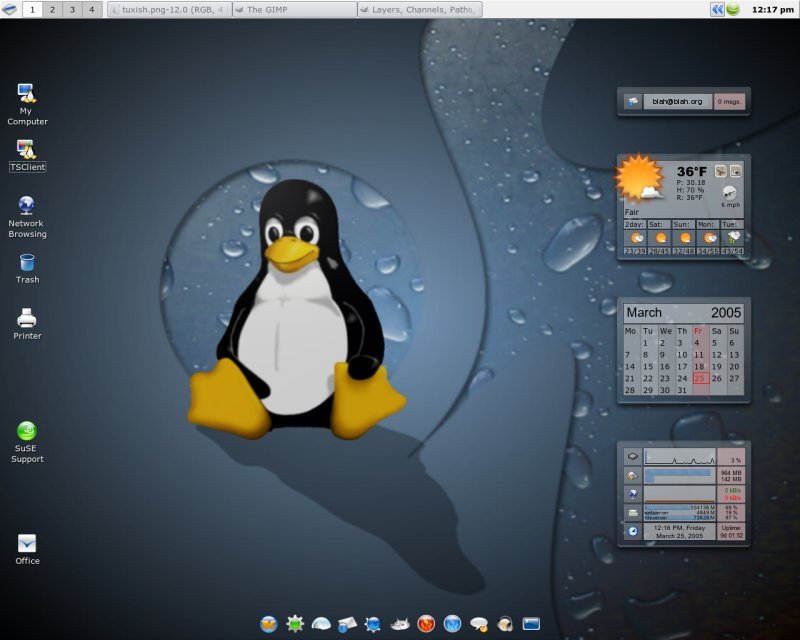Select Tue forecast icon in weather widget
The height and width of the screenshot is (640, 800).
733,238
